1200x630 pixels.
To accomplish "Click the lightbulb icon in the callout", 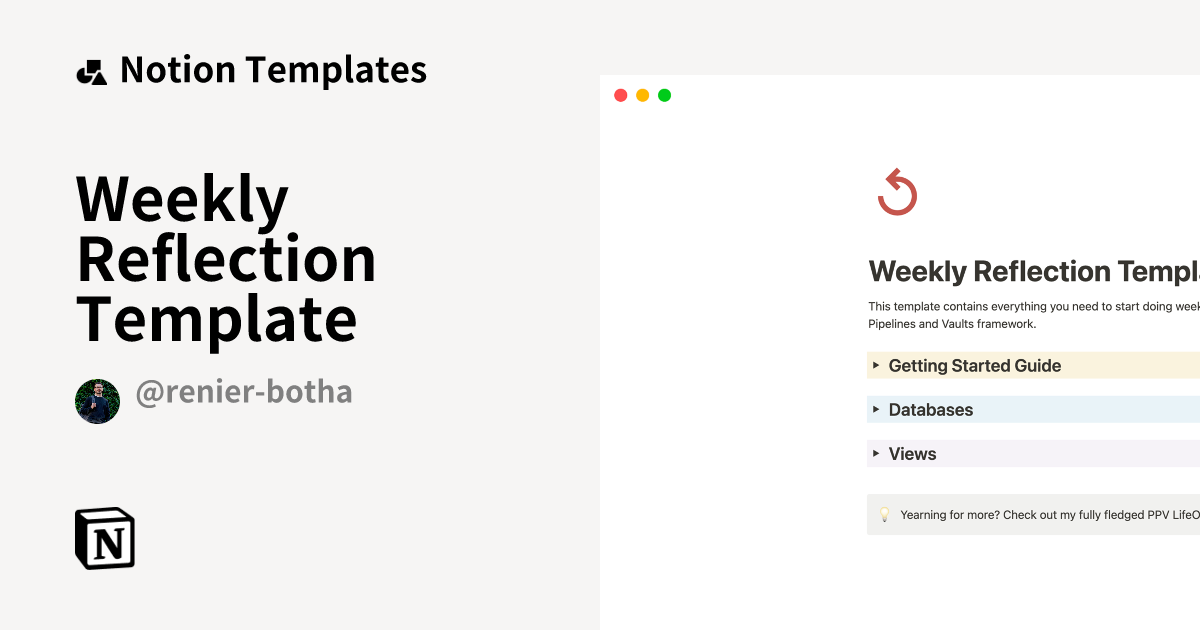I will pos(884,514).
